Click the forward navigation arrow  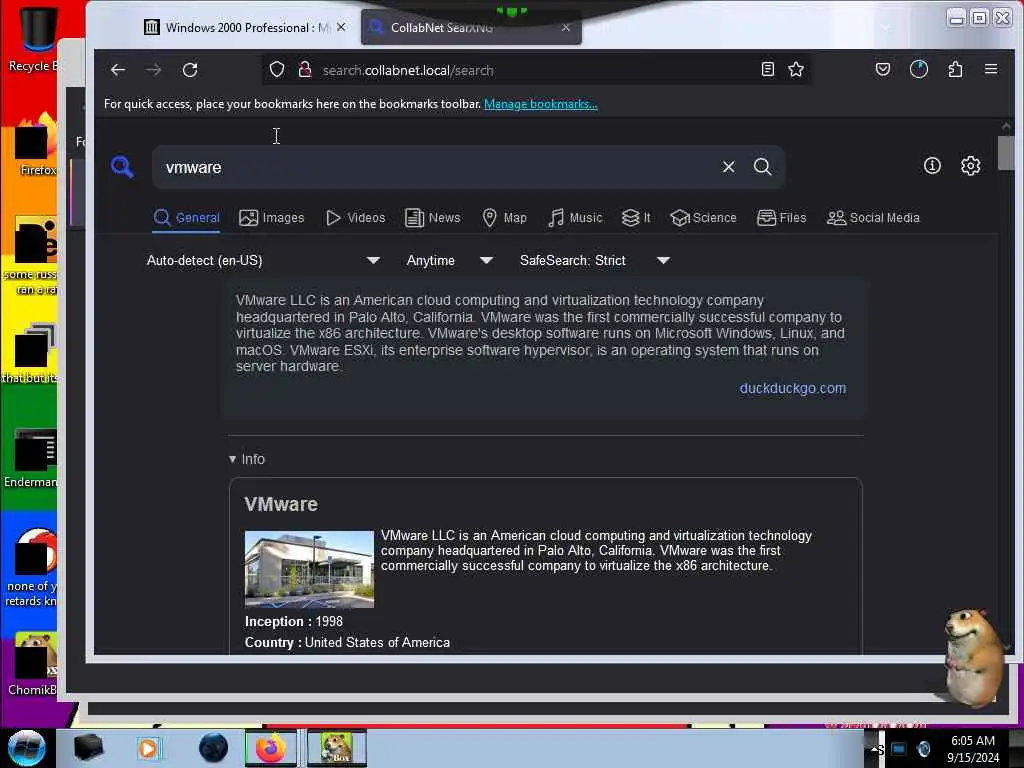(x=153, y=70)
